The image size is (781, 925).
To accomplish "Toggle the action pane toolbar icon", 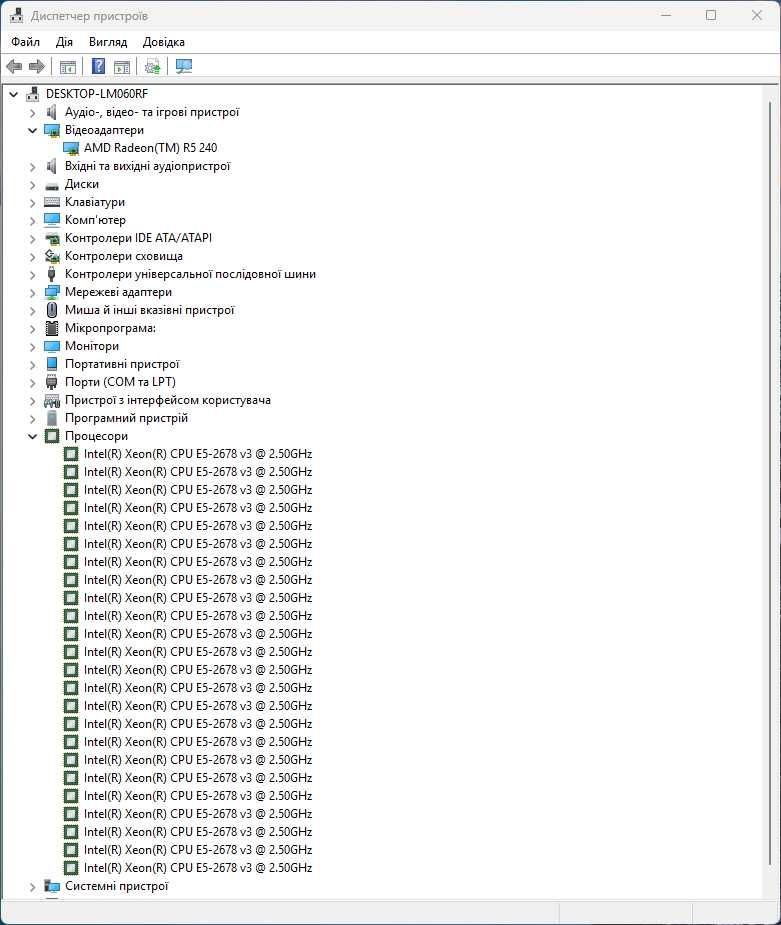I will (x=122, y=67).
